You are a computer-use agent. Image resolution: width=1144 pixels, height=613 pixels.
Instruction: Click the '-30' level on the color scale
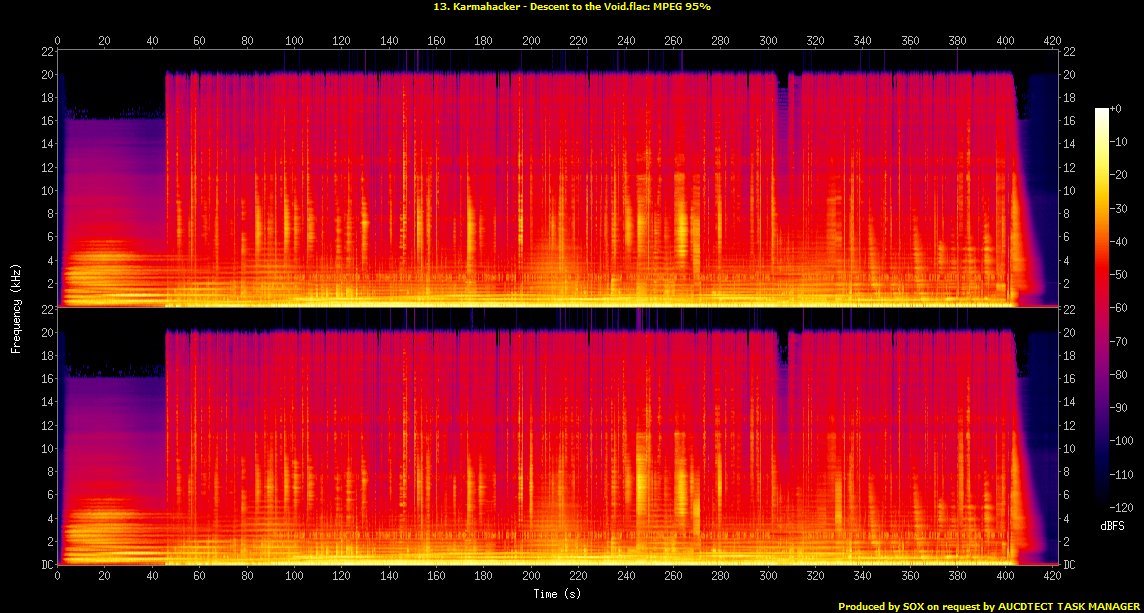coord(1124,208)
